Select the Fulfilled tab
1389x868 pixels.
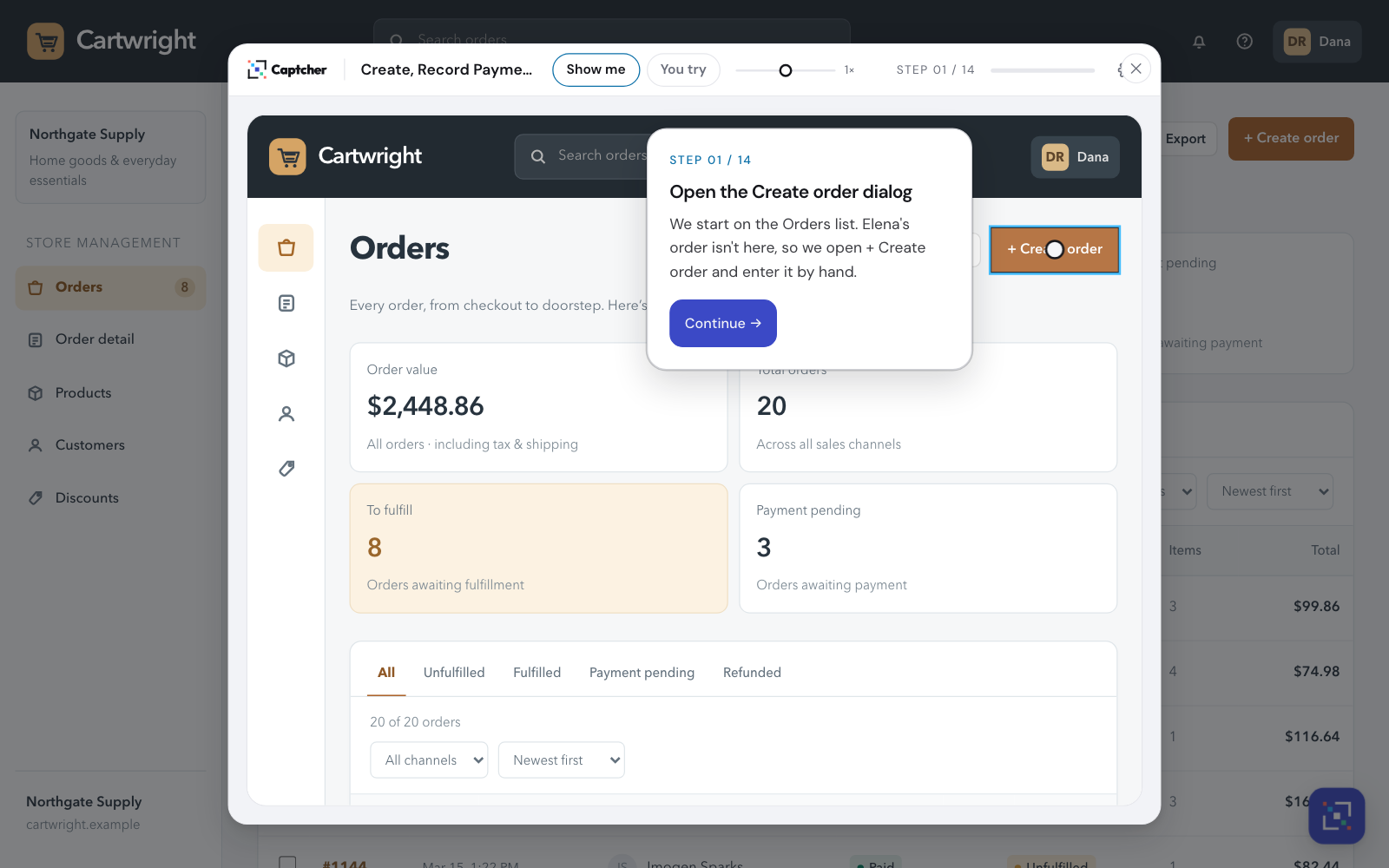[537, 673]
